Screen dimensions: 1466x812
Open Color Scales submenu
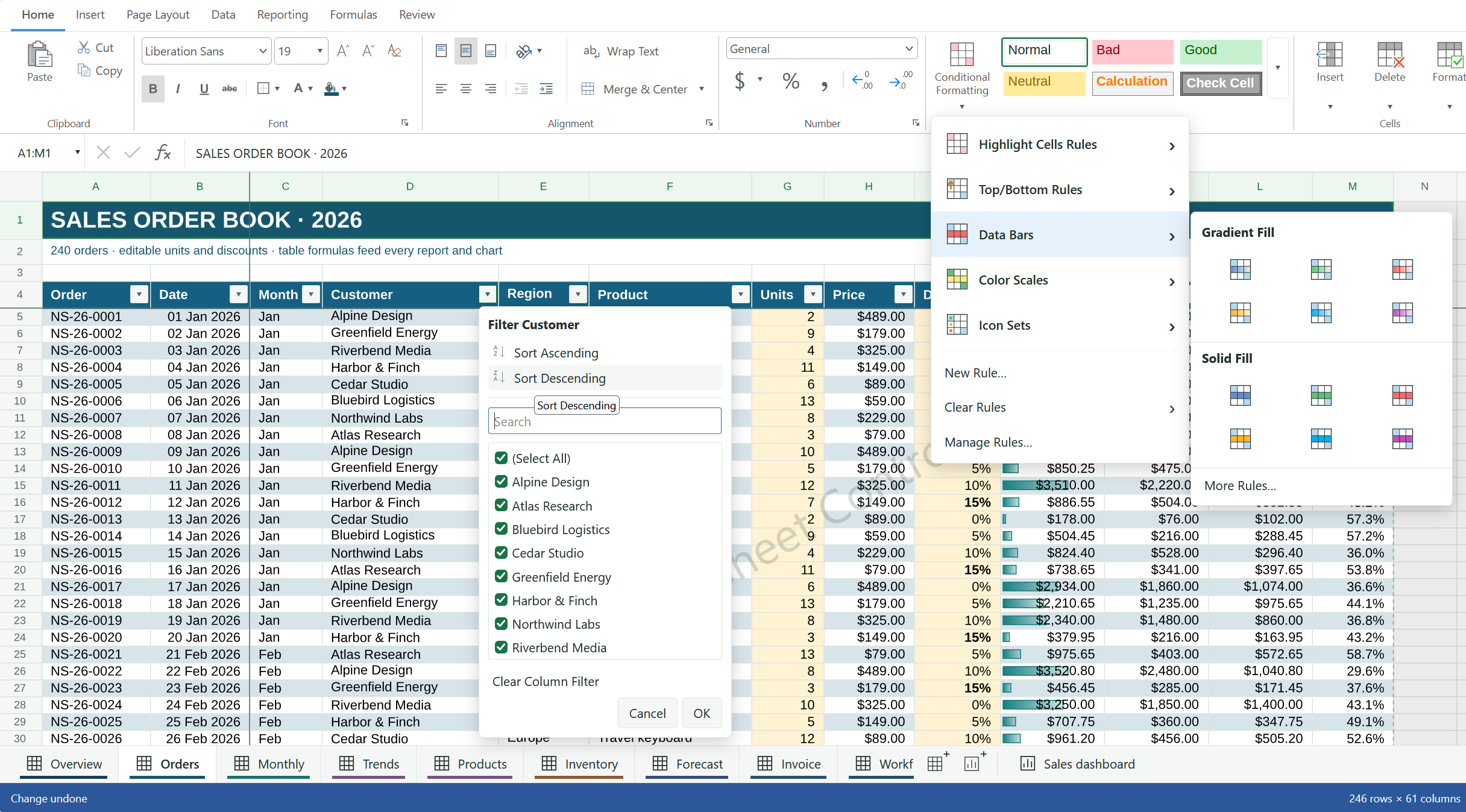(x=1060, y=280)
